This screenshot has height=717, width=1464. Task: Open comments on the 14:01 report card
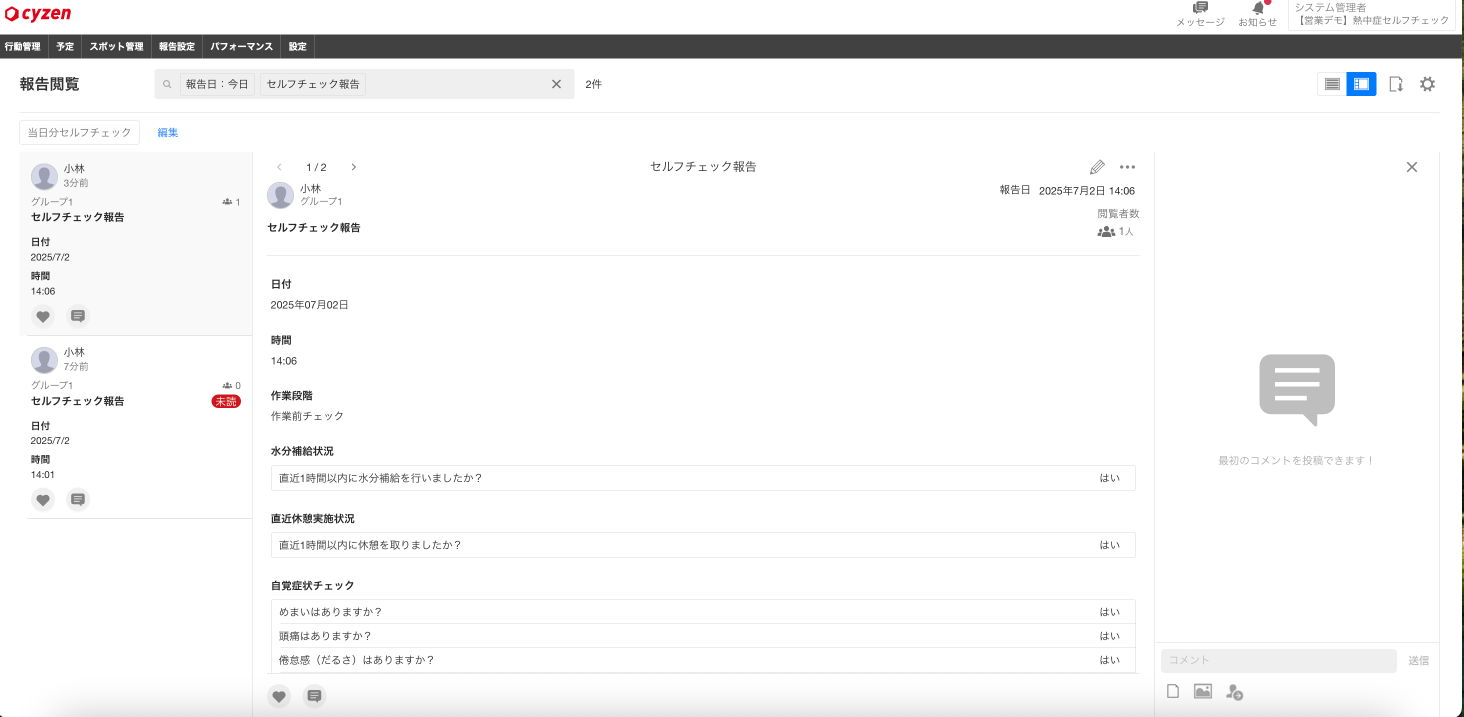pos(78,499)
